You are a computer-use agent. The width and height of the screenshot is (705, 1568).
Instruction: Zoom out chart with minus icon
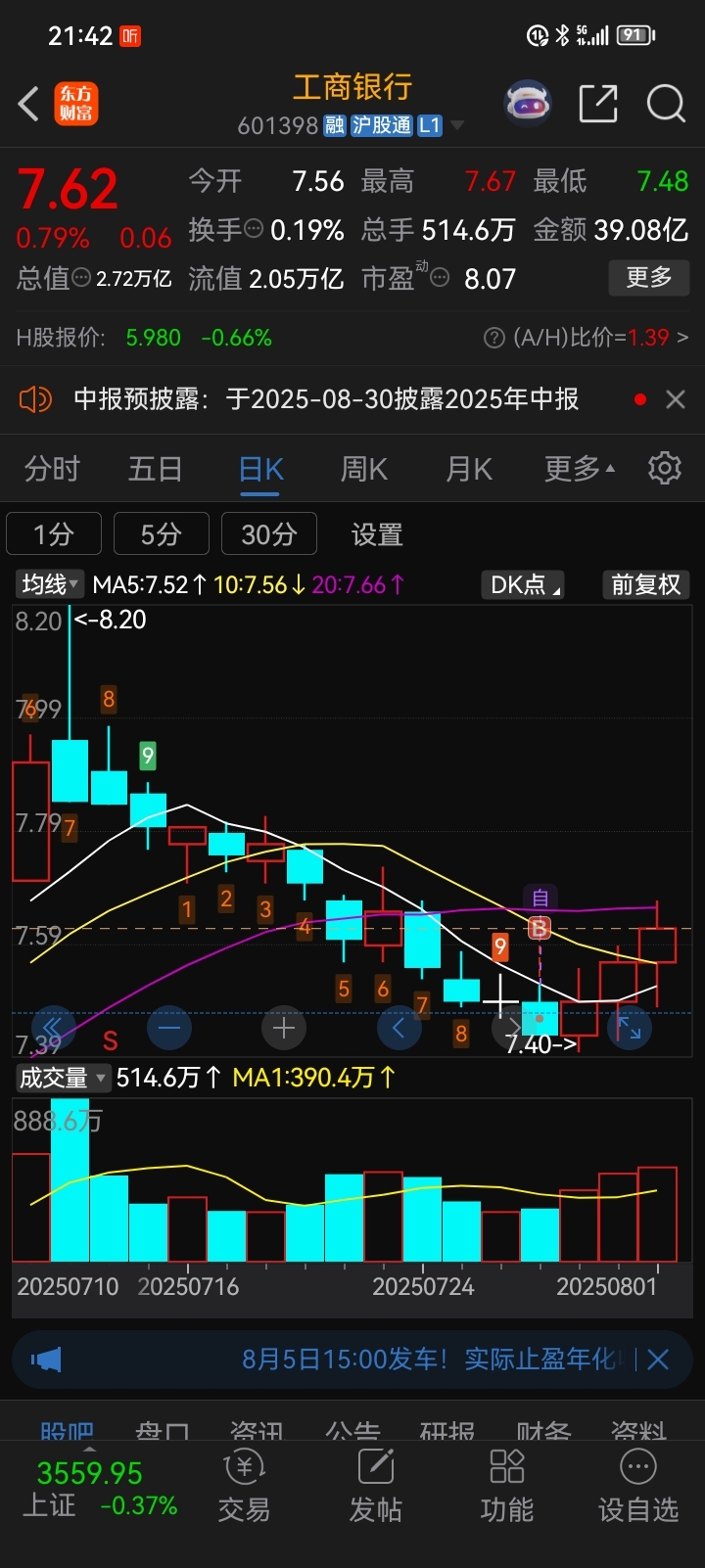point(168,1028)
